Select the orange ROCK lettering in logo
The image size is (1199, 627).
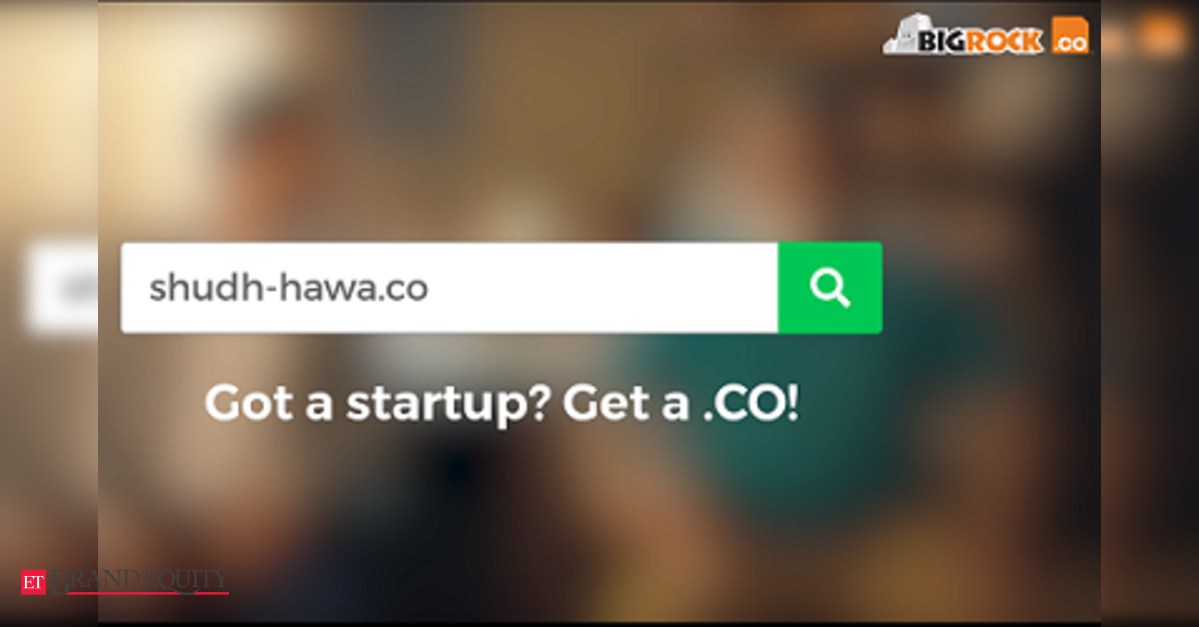pyautogui.click(x=1005, y=41)
